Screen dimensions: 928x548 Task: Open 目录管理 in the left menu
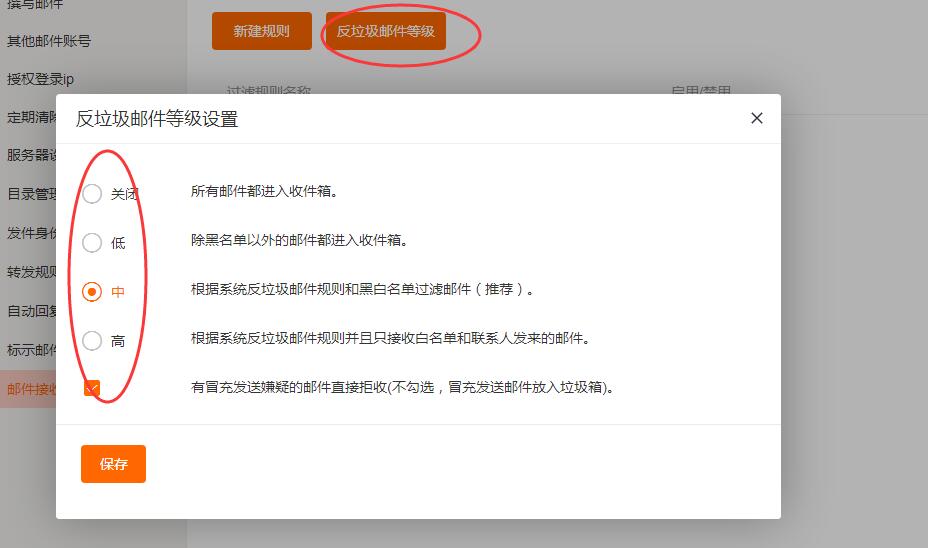coord(30,194)
